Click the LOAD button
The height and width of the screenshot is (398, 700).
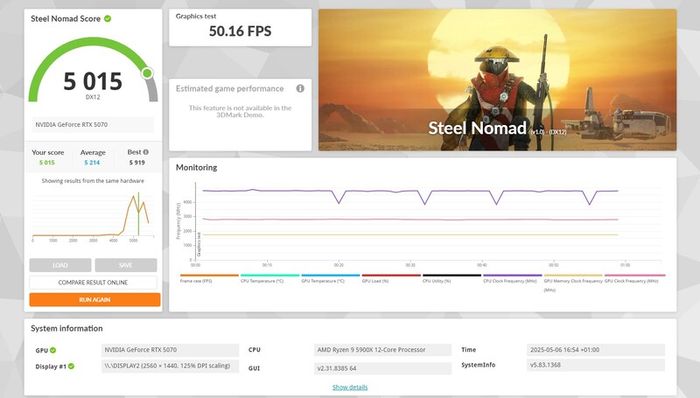coord(60,265)
